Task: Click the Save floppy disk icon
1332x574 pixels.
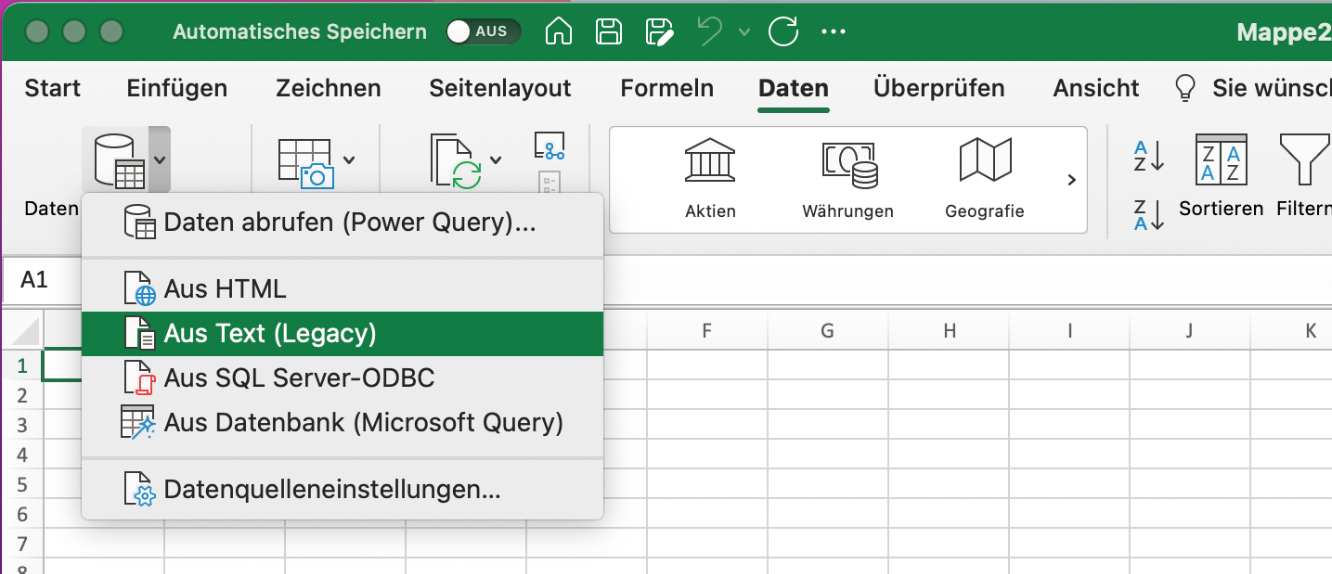Action: pos(609,31)
